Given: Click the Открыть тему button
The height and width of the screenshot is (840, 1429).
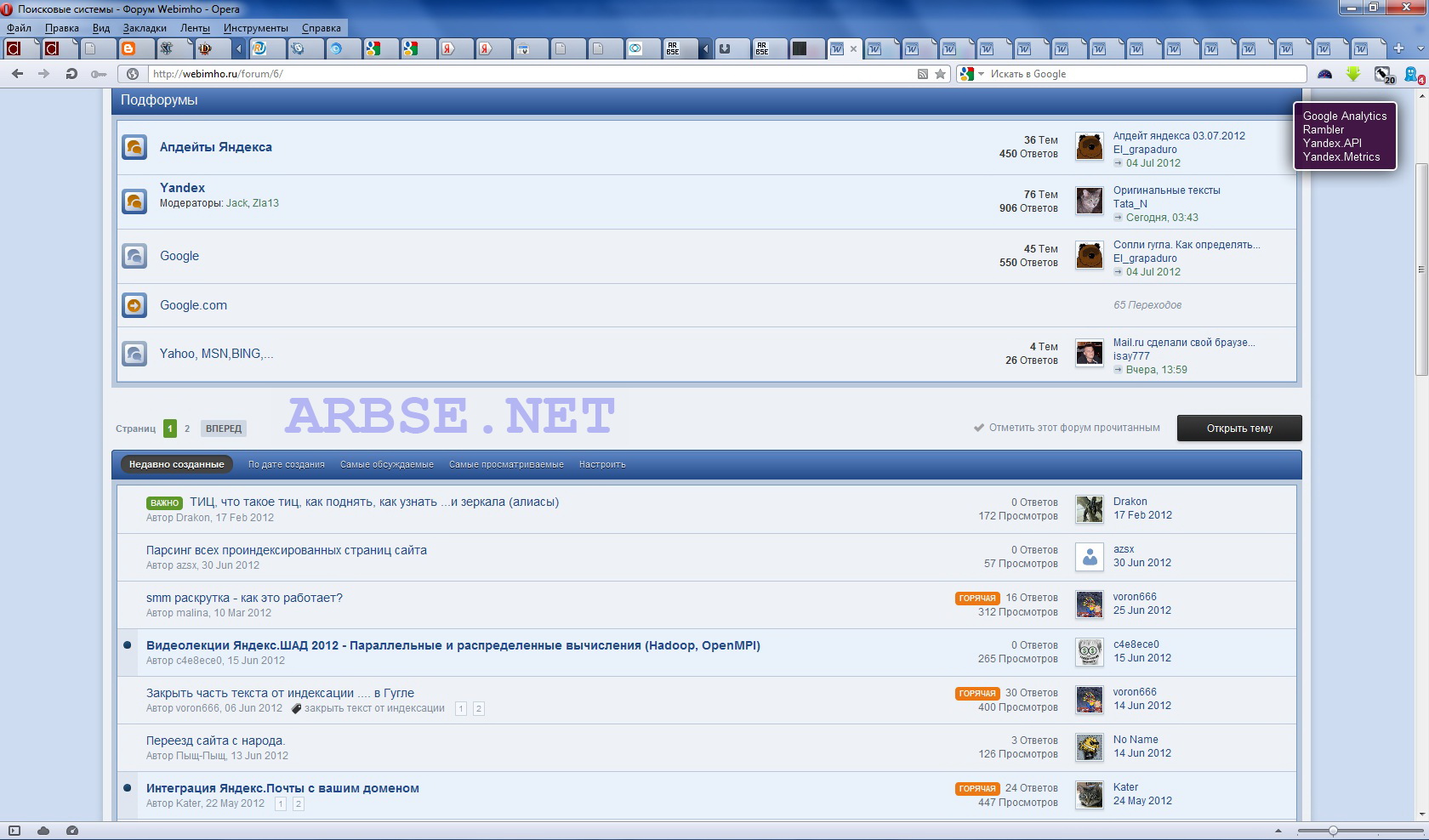Looking at the screenshot, I should pyautogui.click(x=1239, y=429).
